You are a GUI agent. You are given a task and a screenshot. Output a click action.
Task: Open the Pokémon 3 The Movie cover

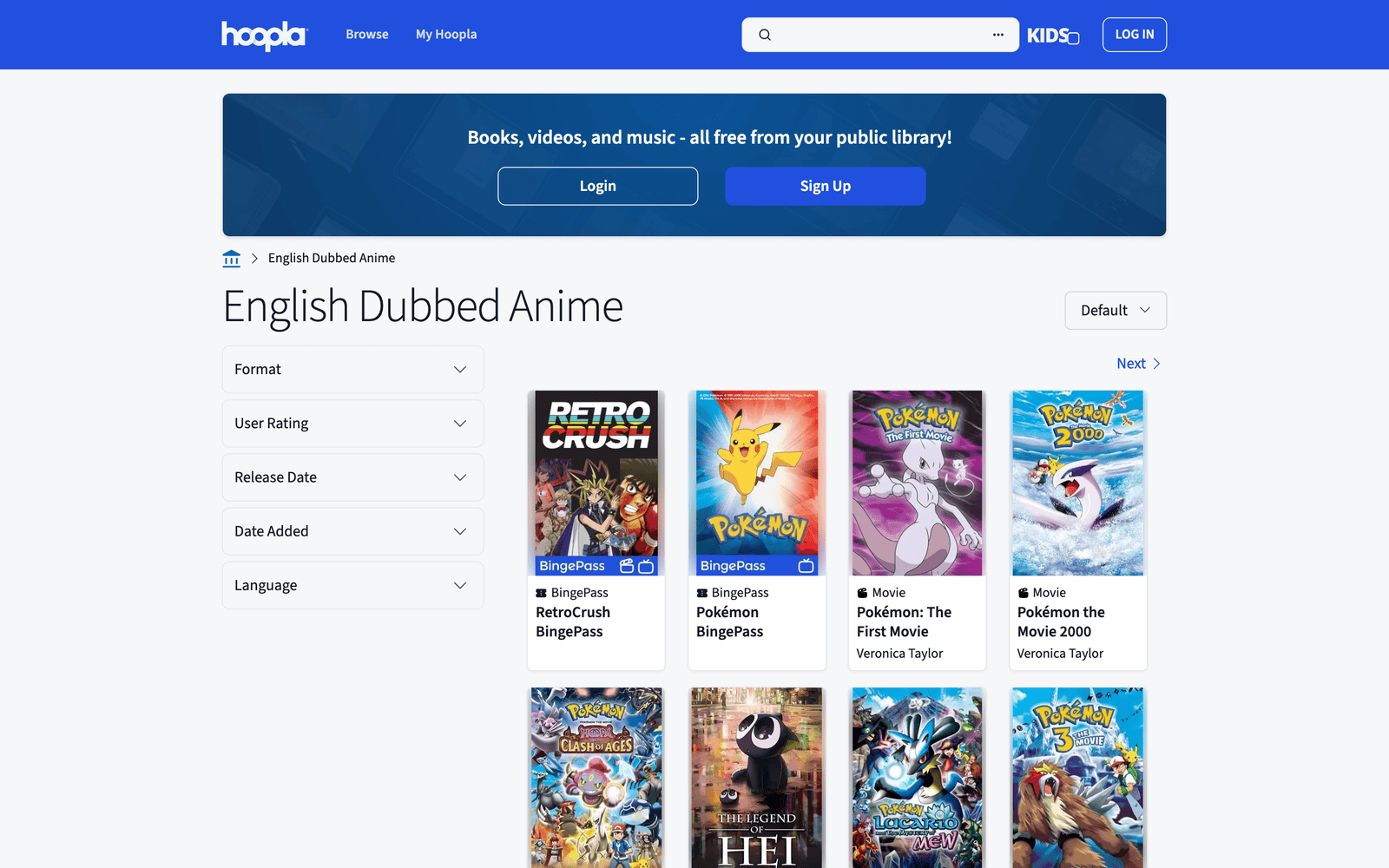tap(1078, 778)
